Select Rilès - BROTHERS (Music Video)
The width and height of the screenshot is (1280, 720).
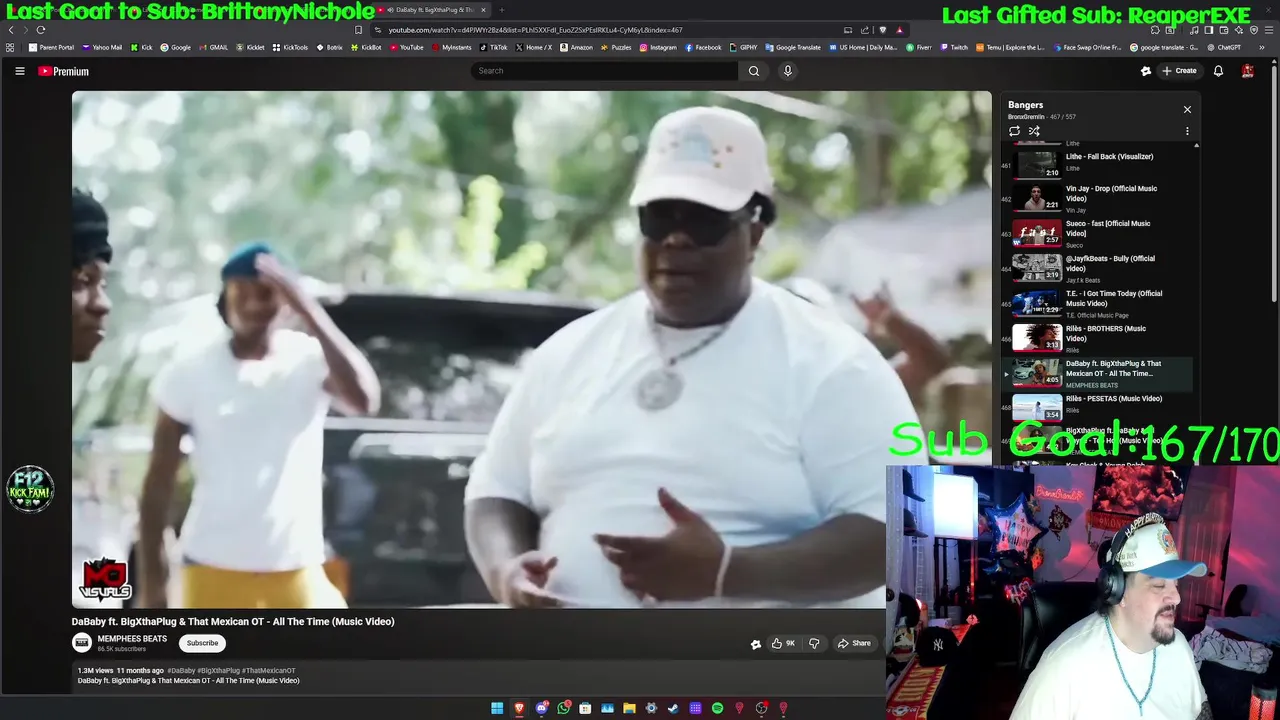[x=1098, y=338]
